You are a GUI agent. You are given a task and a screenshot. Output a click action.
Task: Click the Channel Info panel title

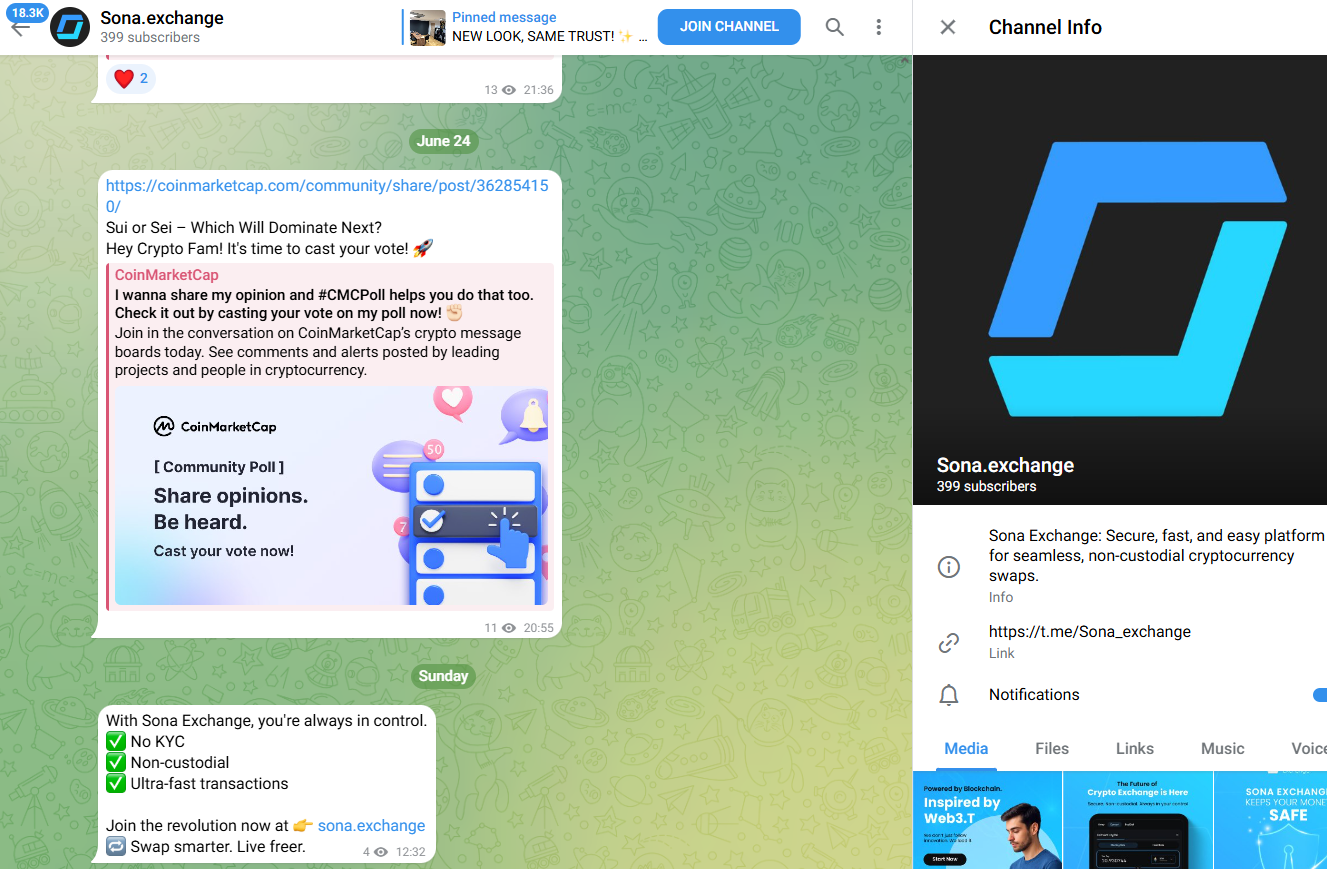[1045, 27]
